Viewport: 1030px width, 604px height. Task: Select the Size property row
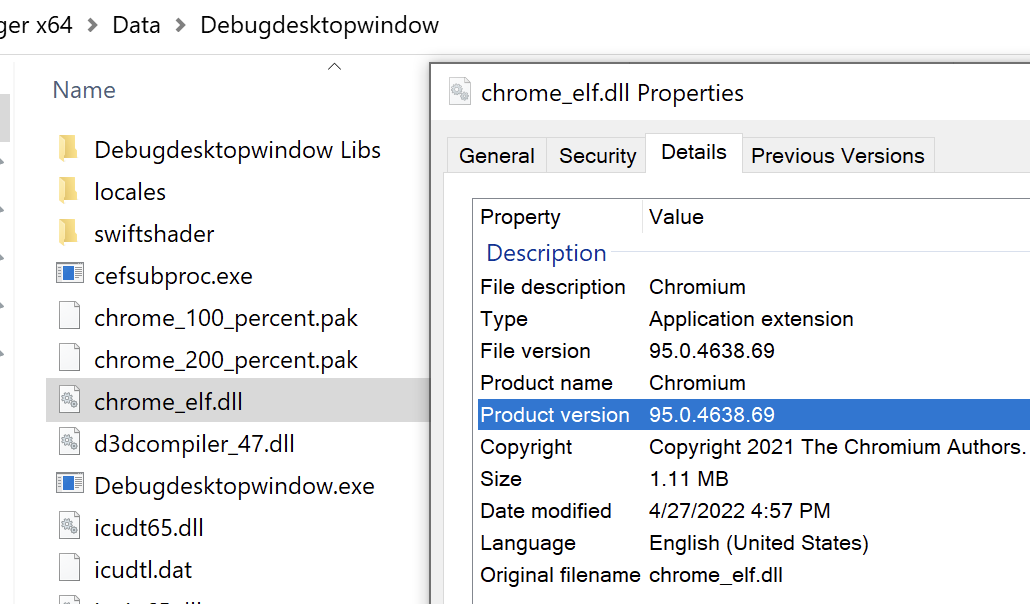pyautogui.click(x=753, y=478)
